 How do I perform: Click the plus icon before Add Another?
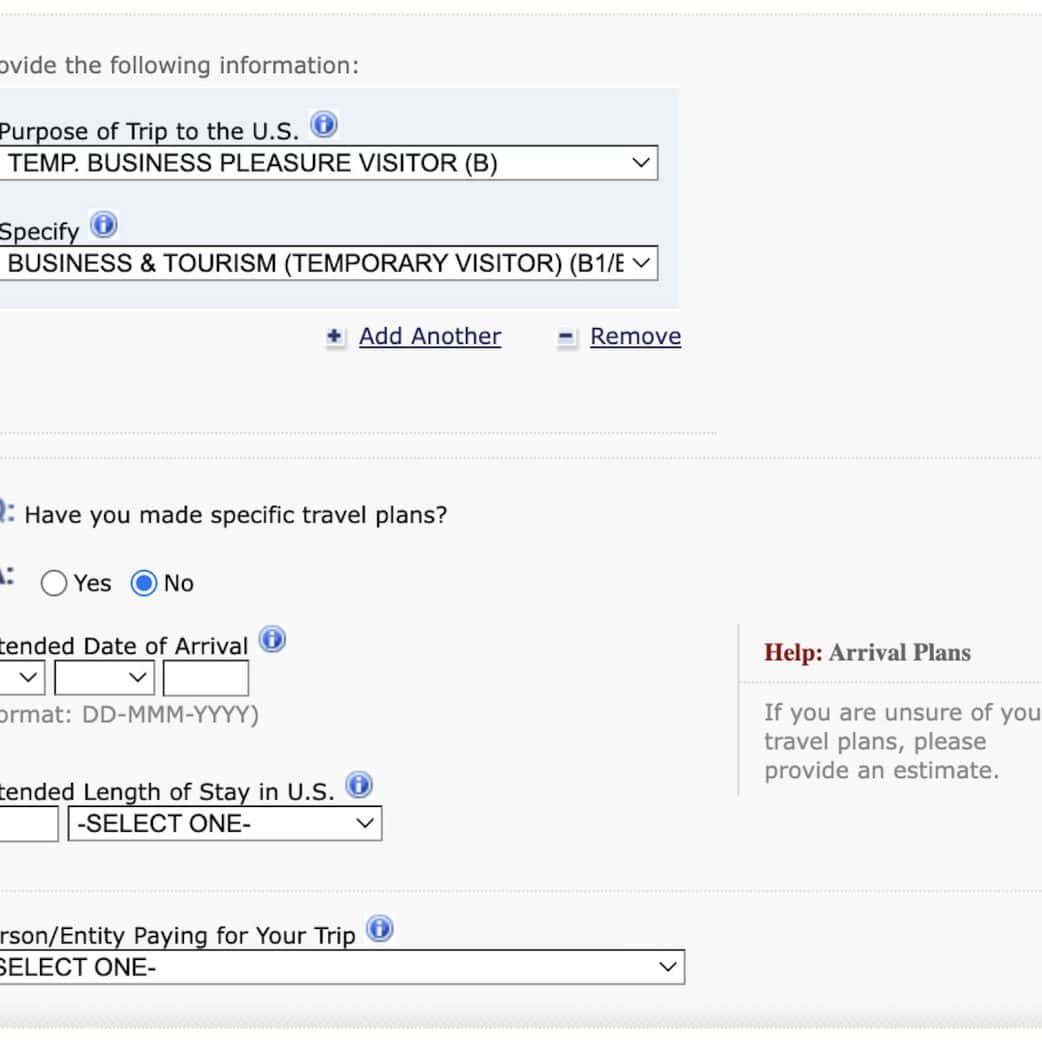335,338
